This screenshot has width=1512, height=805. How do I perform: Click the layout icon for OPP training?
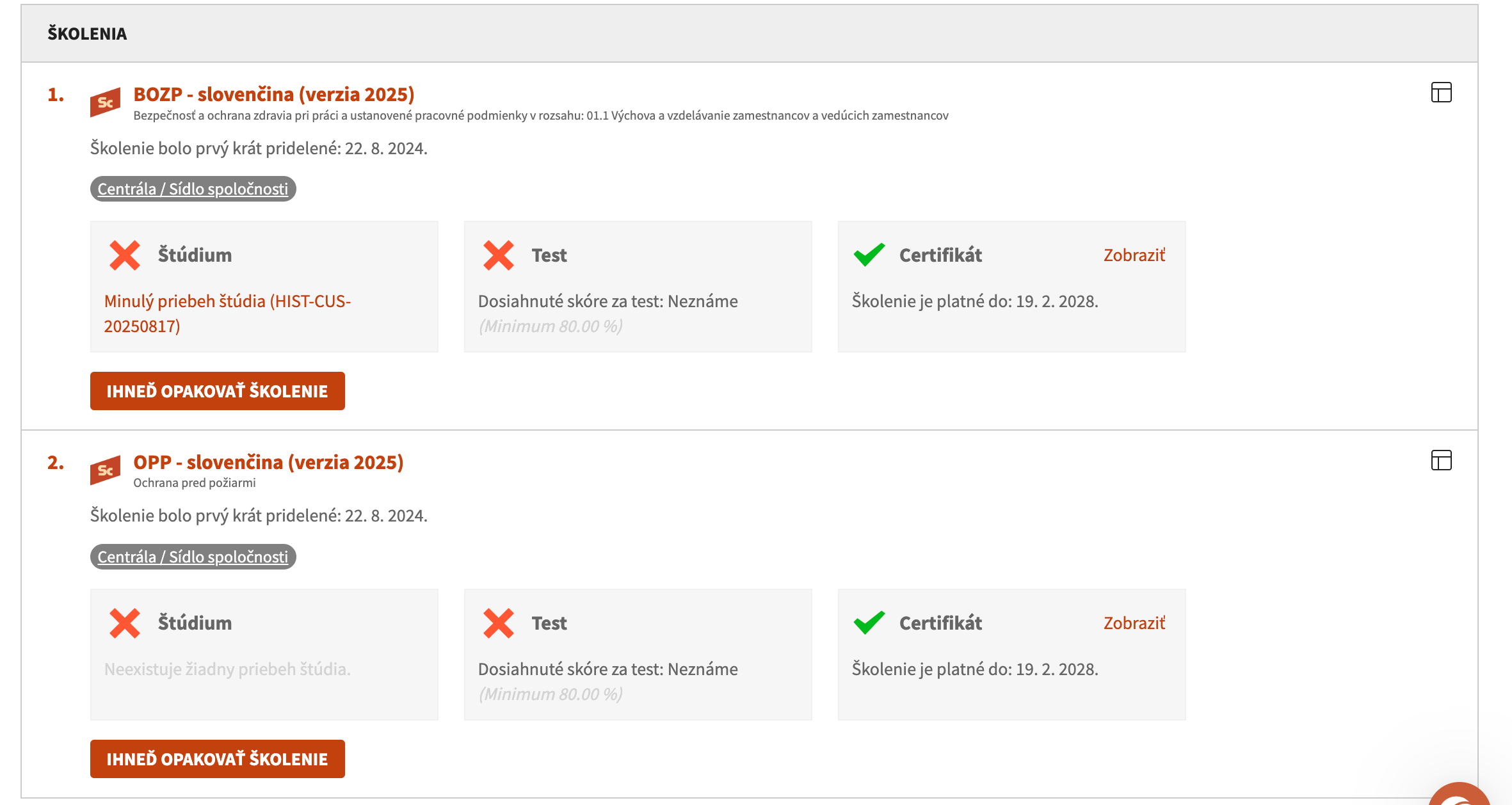pyautogui.click(x=1441, y=460)
